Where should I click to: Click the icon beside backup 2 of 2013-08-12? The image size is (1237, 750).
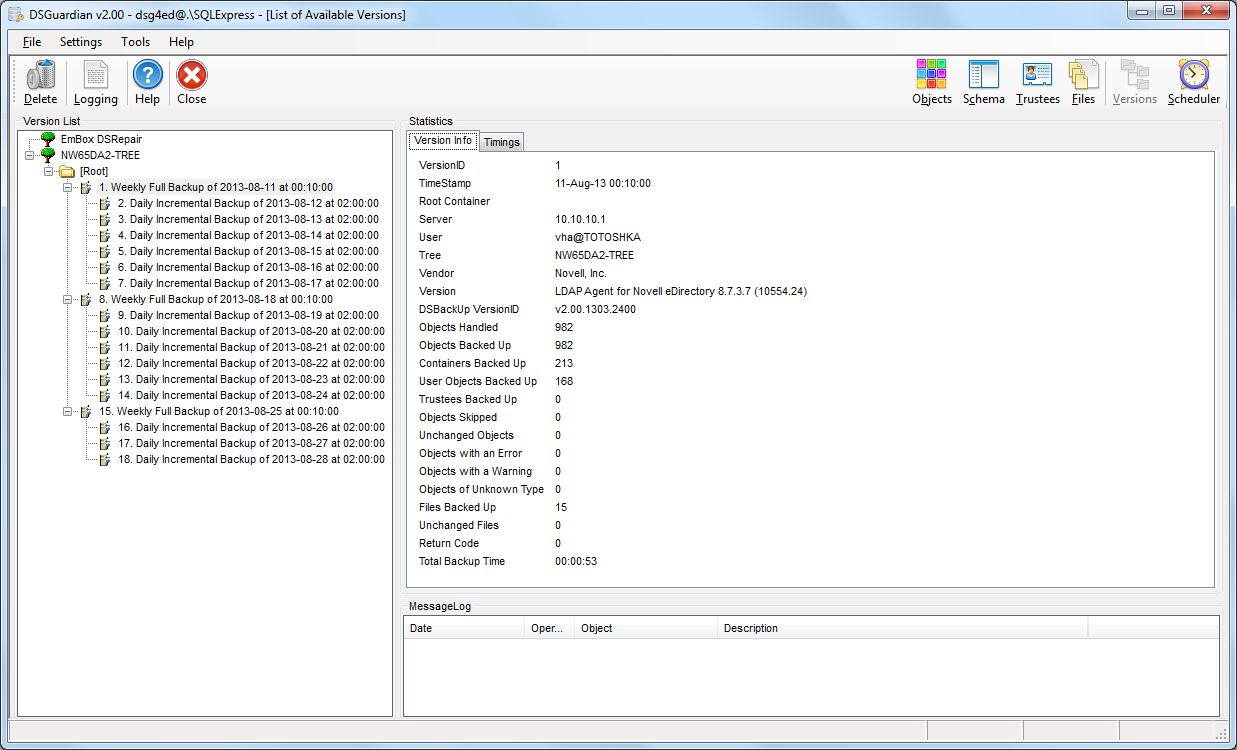point(105,203)
